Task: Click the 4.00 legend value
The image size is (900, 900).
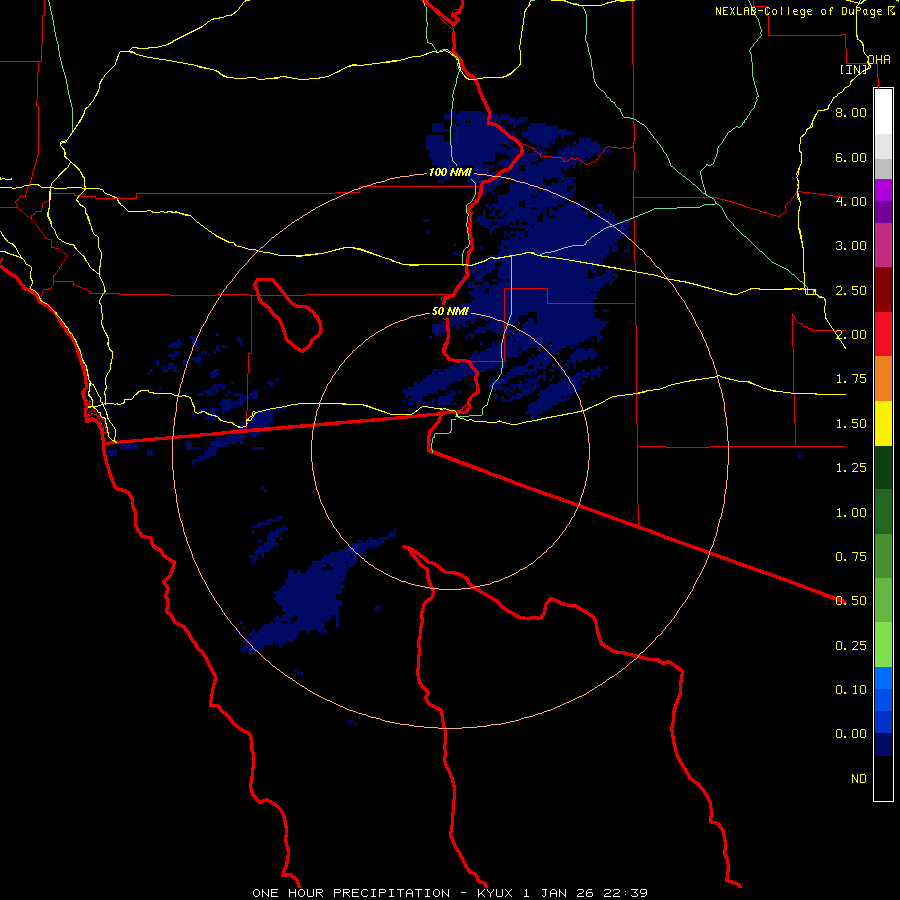Action: (x=851, y=201)
